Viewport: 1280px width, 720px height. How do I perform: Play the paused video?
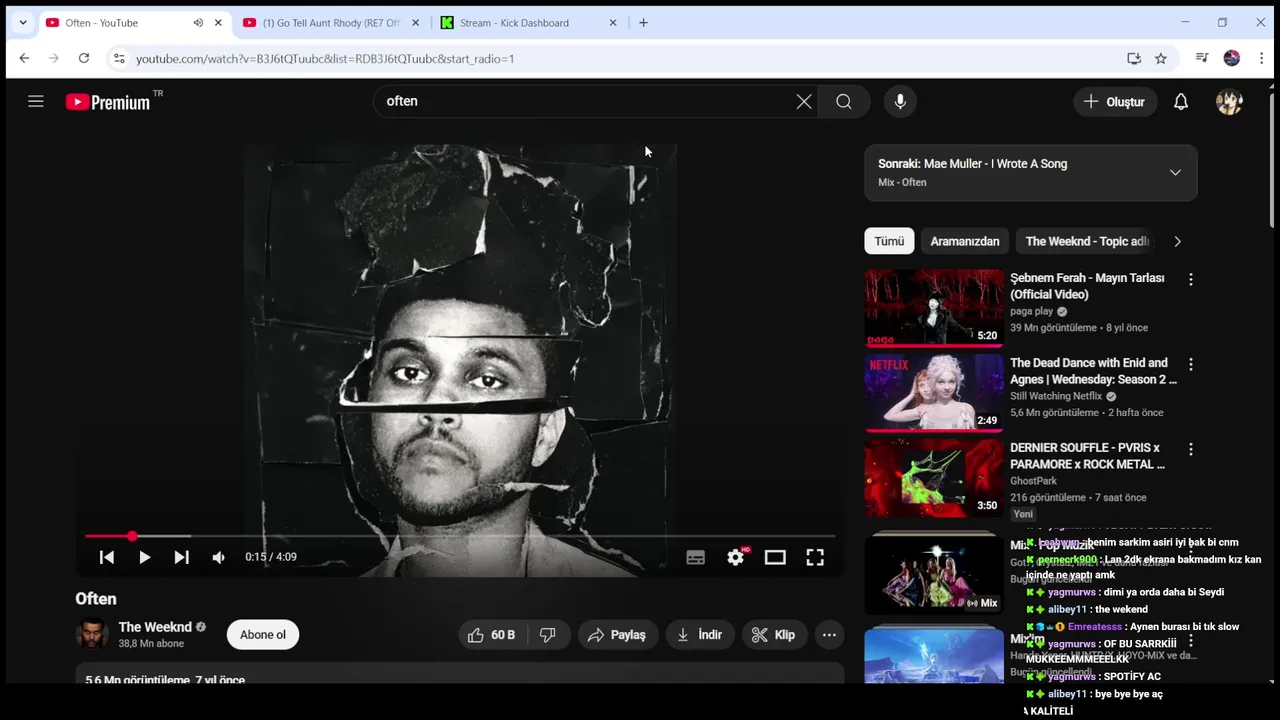[x=144, y=557]
